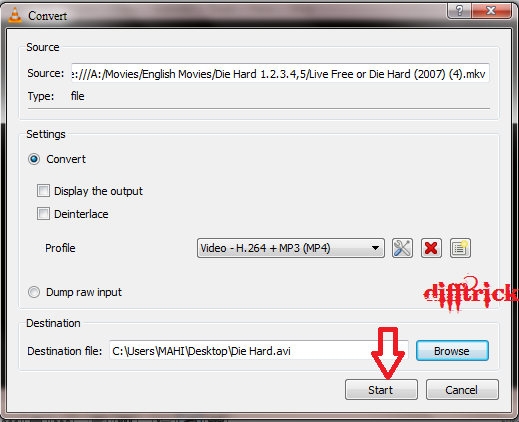This screenshot has width=519, height=422.
Task: Open the Profile dropdown list
Action: [x=291, y=248]
